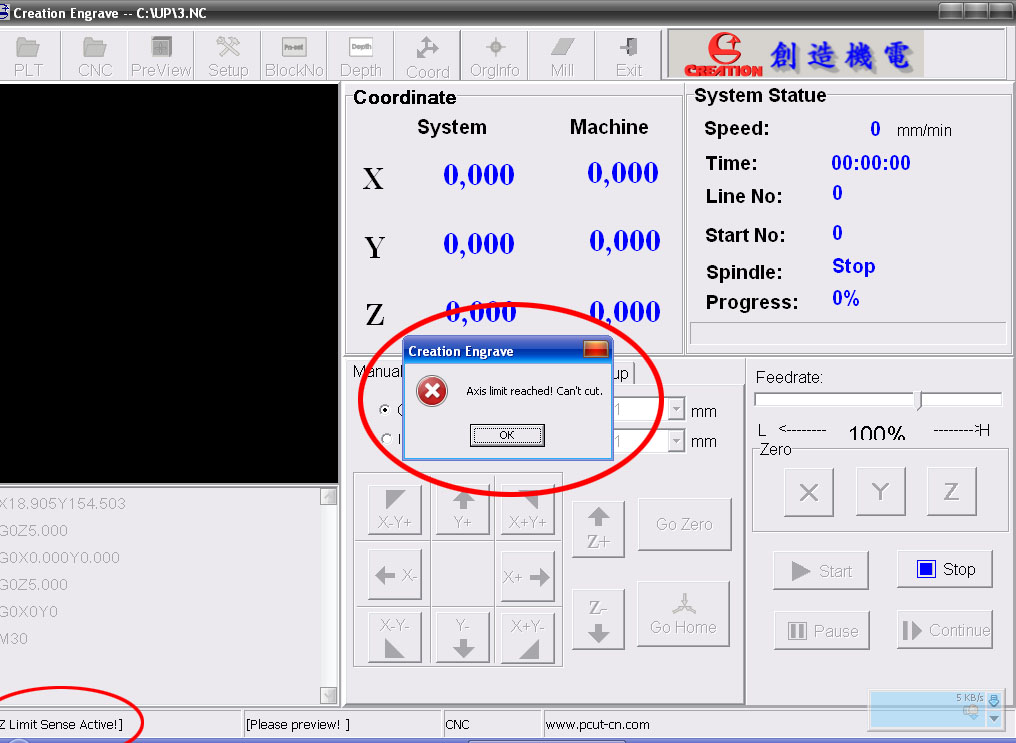Zero the Y axis button
This screenshot has width=1016, height=743.
coord(880,492)
